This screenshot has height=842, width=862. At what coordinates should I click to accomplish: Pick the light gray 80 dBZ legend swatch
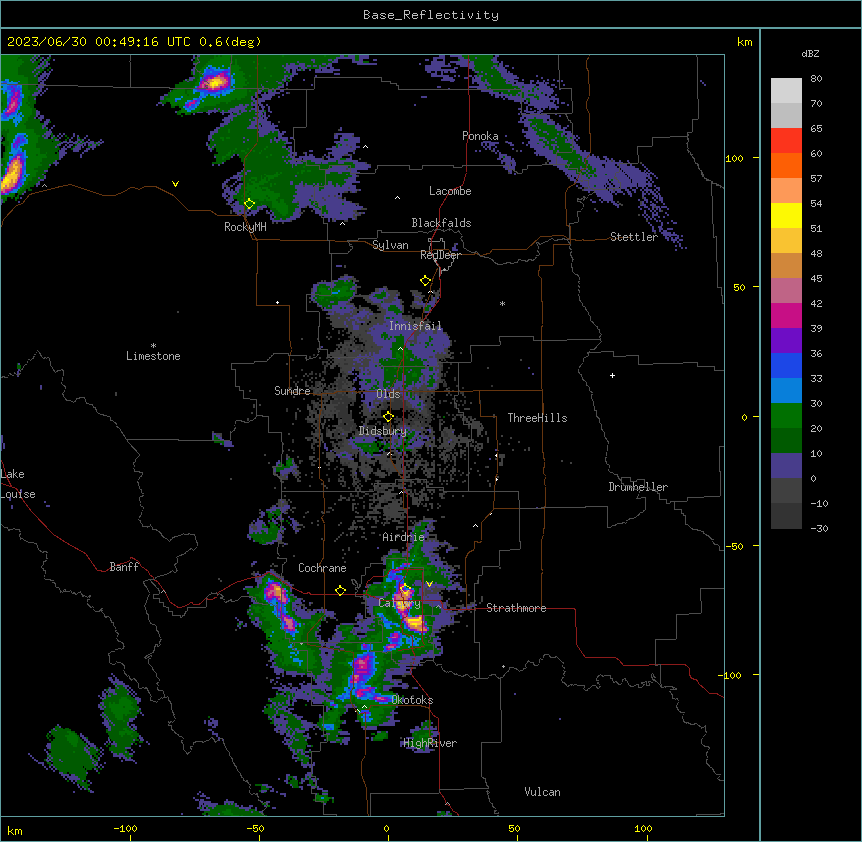[x=786, y=91]
